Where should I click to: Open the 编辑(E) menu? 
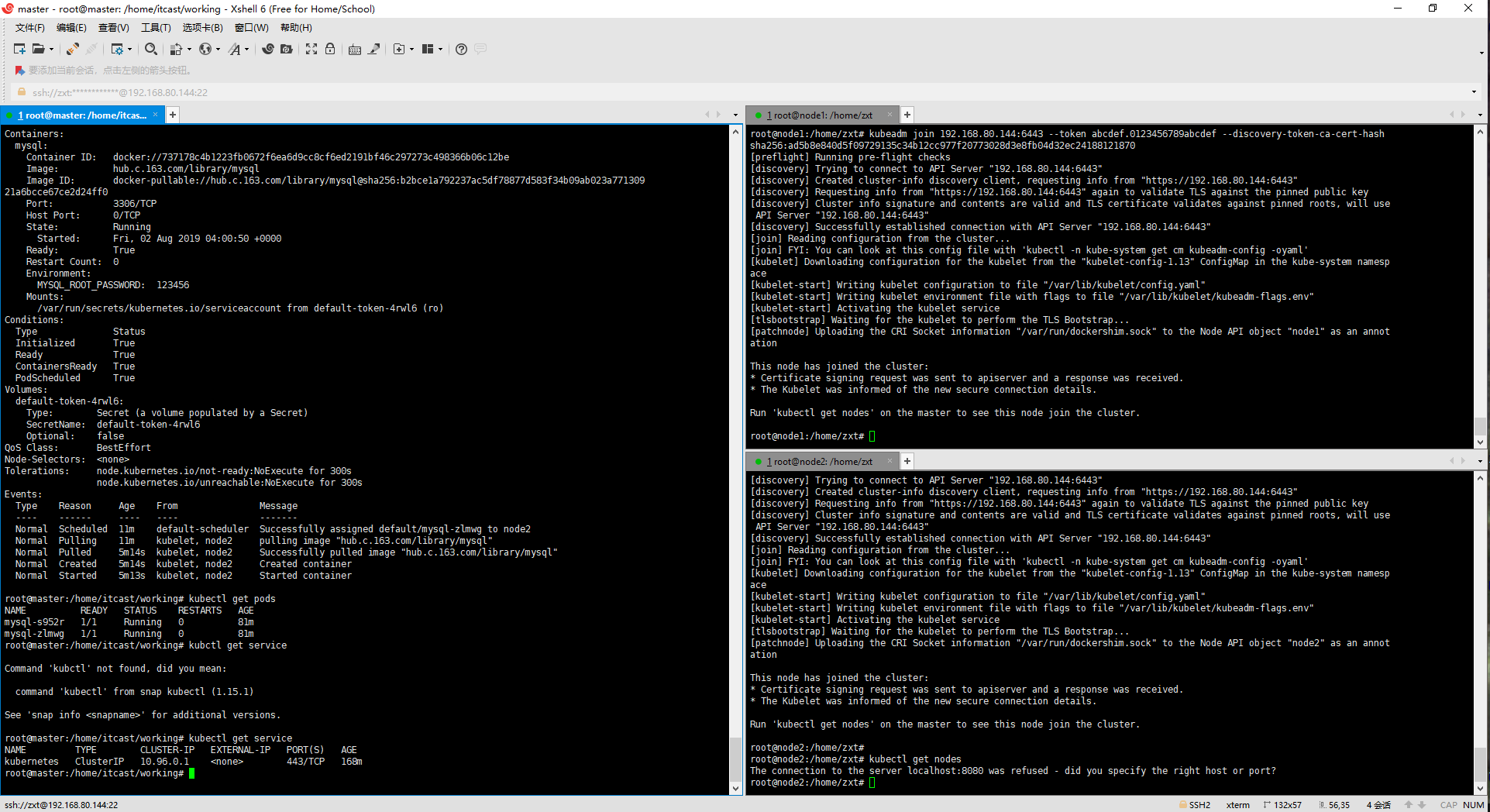coord(71,28)
